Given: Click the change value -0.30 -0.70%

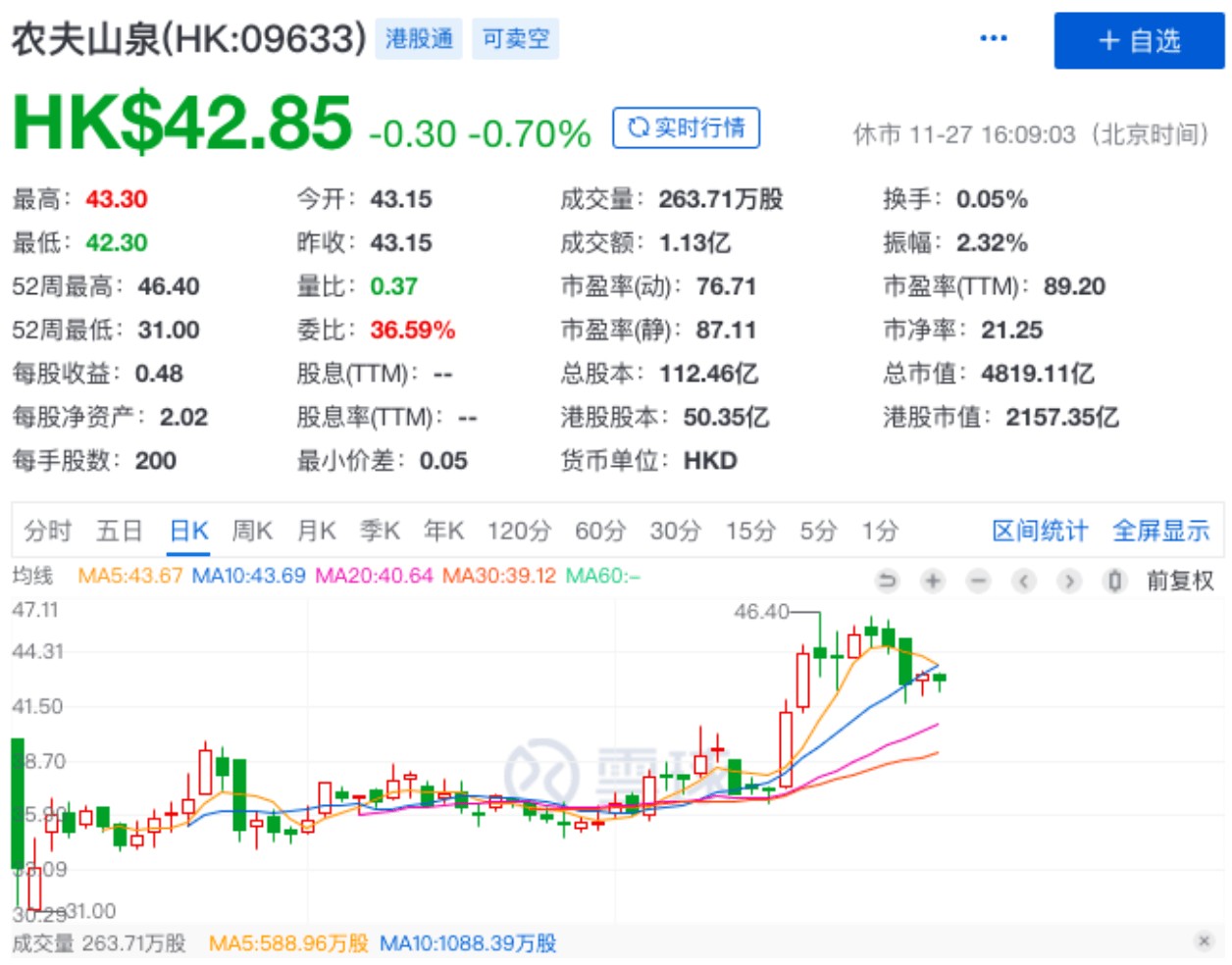Looking at the screenshot, I should click(x=480, y=133).
